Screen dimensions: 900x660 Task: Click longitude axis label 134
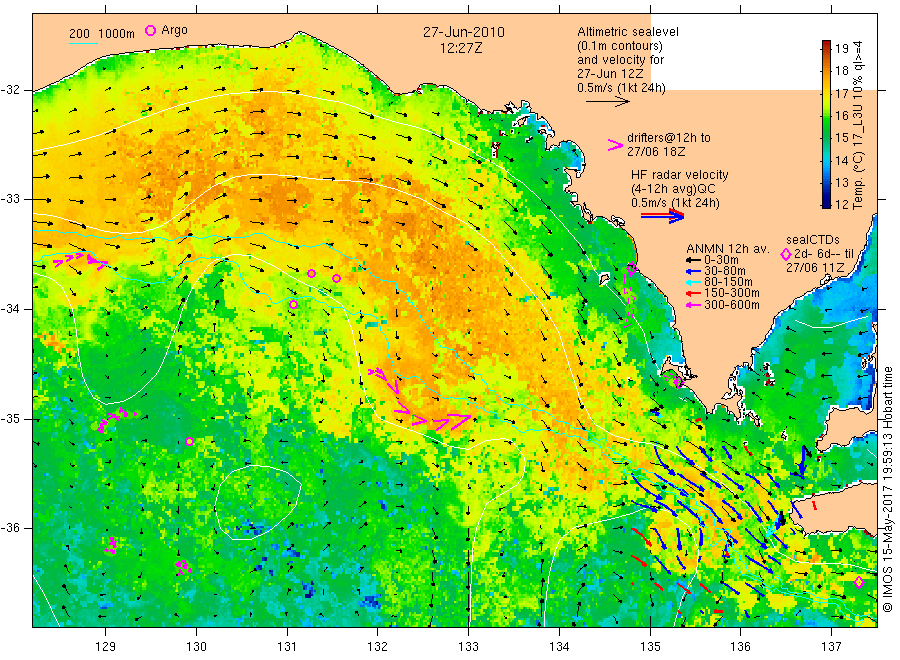559,646
